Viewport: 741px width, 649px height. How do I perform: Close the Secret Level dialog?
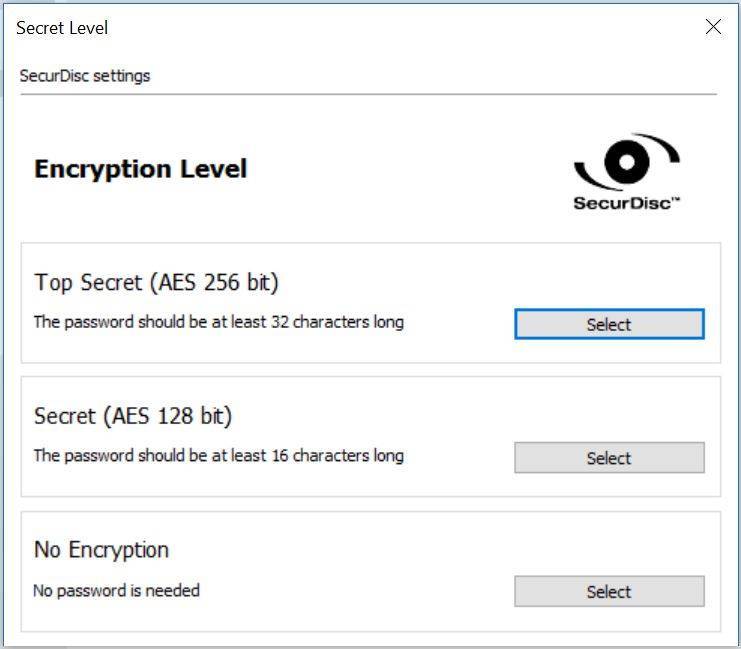click(x=713, y=27)
